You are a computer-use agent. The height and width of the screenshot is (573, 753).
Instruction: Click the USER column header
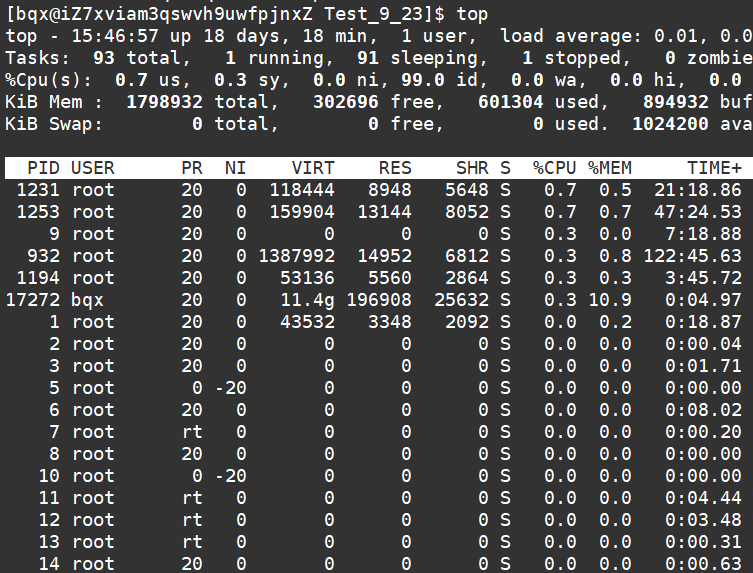point(93,168)
